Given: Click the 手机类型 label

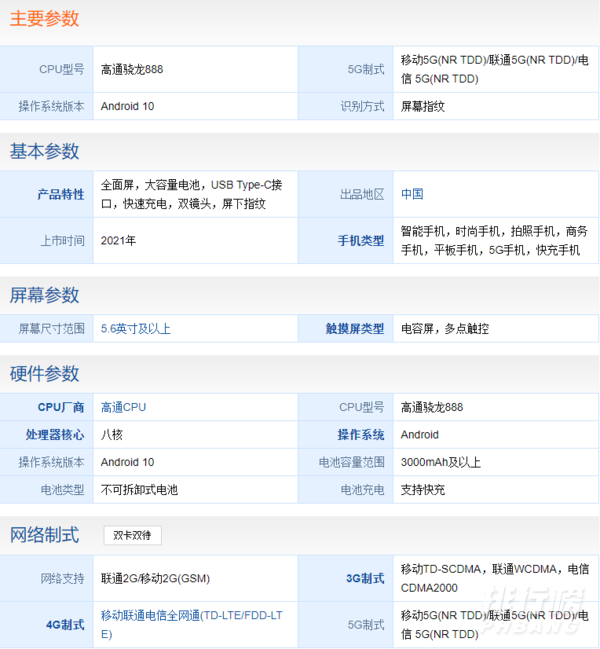Looking at the screenshot, I should click(361, 240).
